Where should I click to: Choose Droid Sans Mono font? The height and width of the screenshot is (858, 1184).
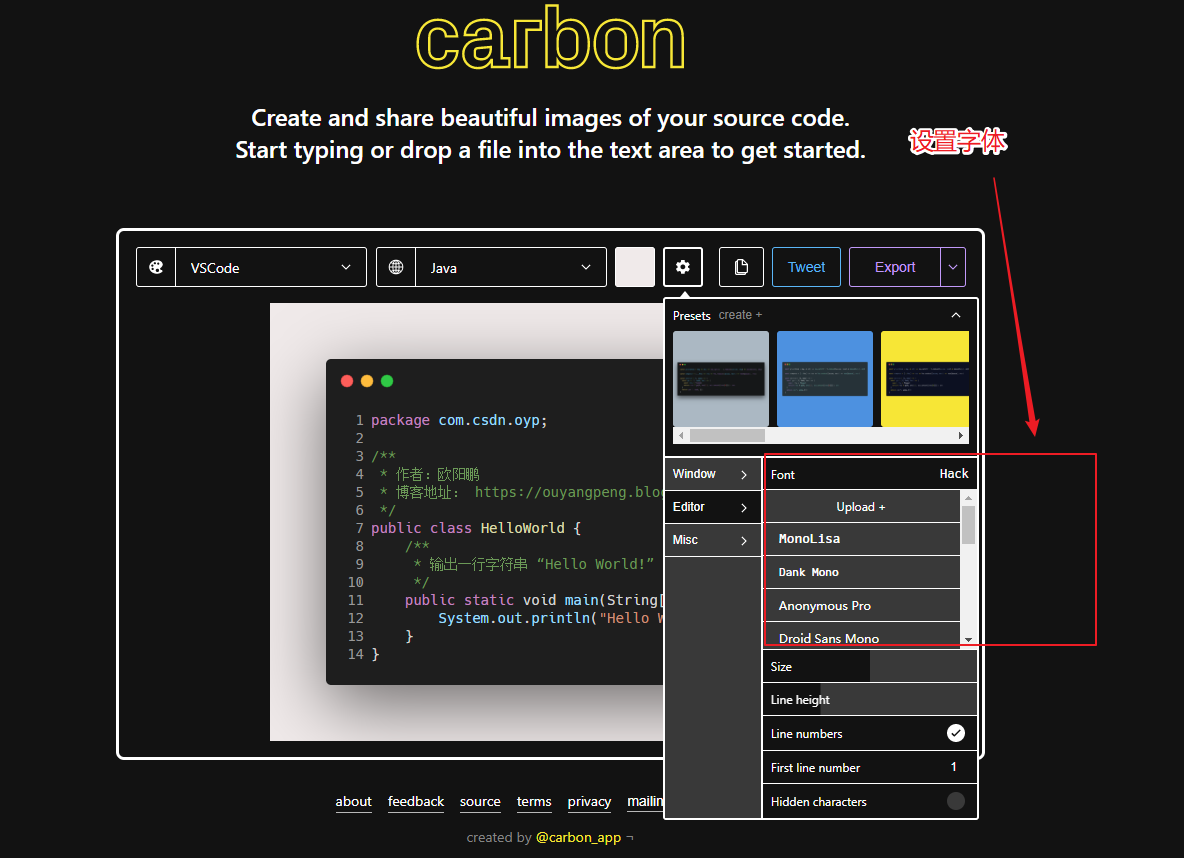(862, 636)
